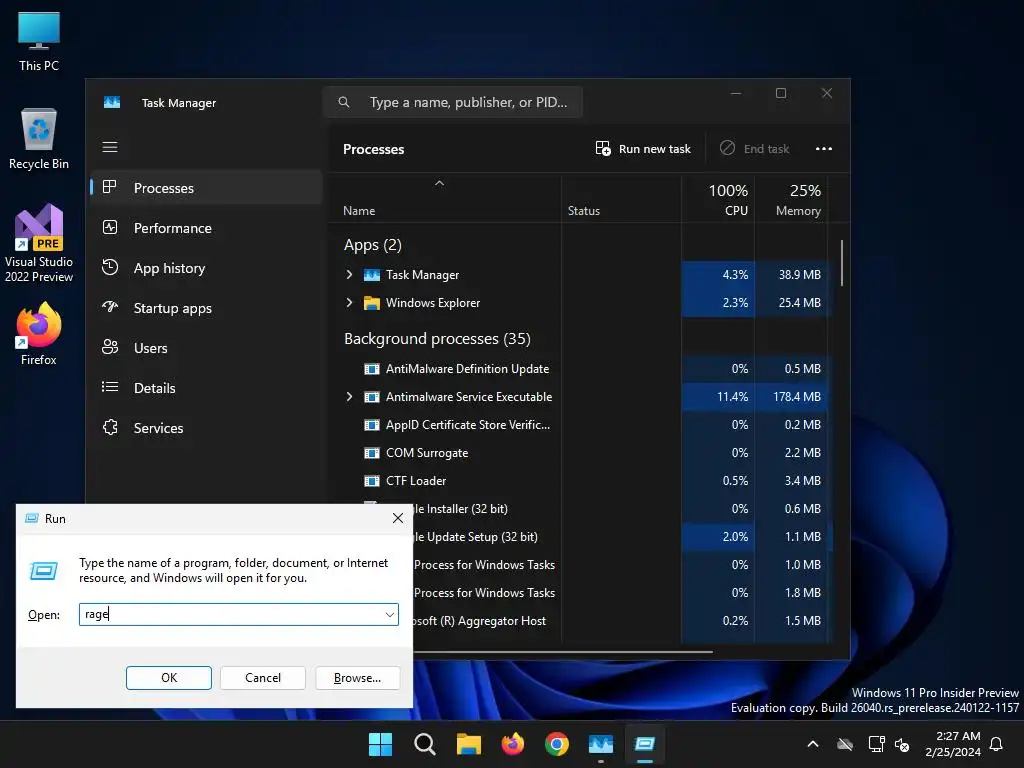Focus the Task Manager search box
Image resolution: width=1024 pixels, height=768 pixels.
453,102
